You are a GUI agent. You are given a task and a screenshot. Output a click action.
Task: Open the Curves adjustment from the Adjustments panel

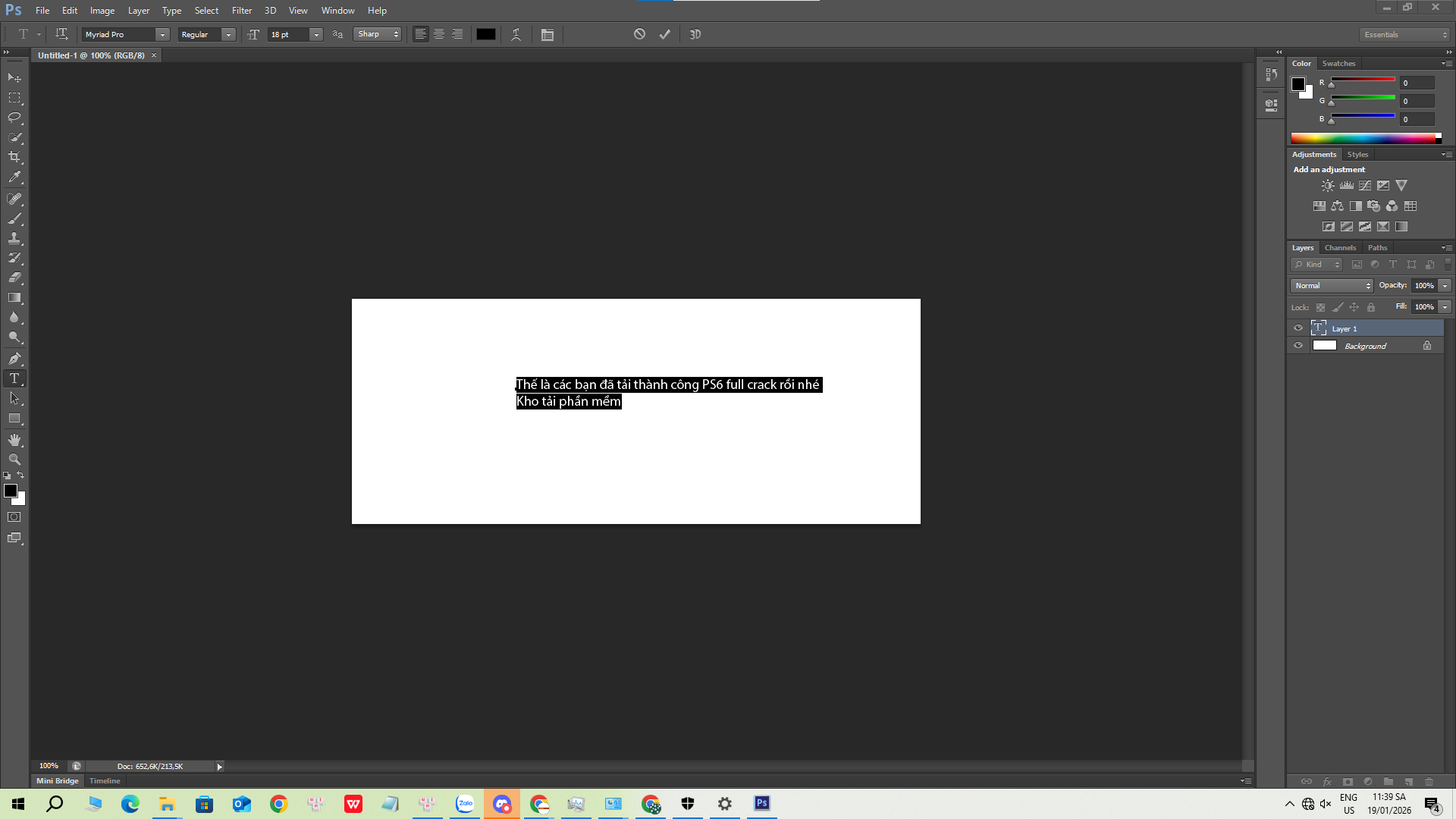point(1365,185)
